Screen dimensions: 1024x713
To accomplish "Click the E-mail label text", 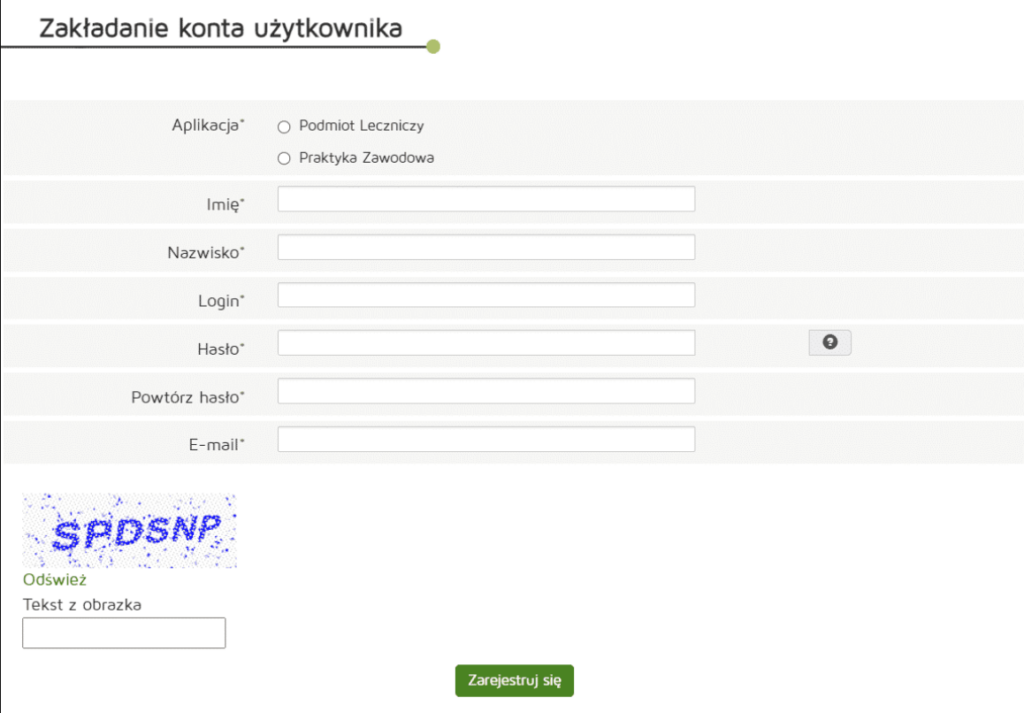I will click(215, 445).
